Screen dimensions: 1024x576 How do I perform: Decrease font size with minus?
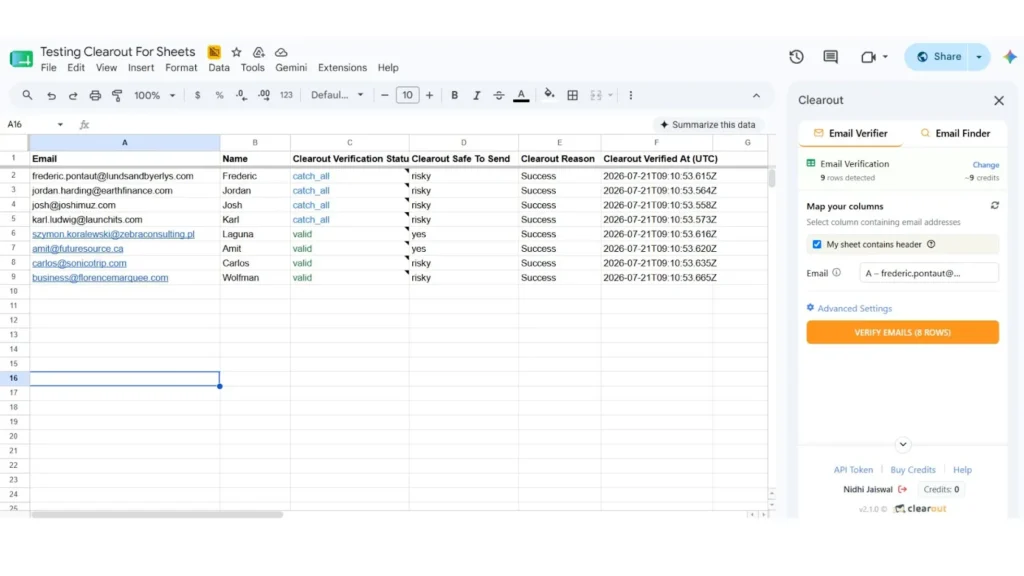385,95
